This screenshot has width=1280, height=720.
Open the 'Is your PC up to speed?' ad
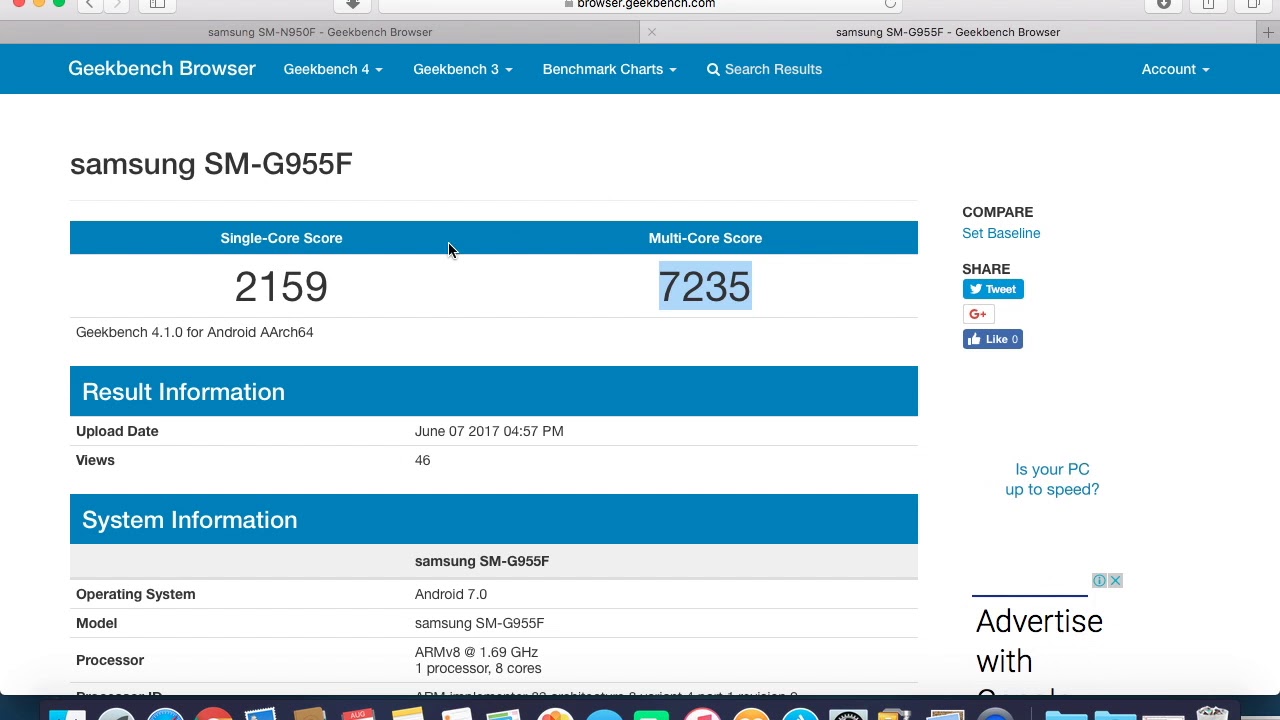click(x=1052, y=479)
